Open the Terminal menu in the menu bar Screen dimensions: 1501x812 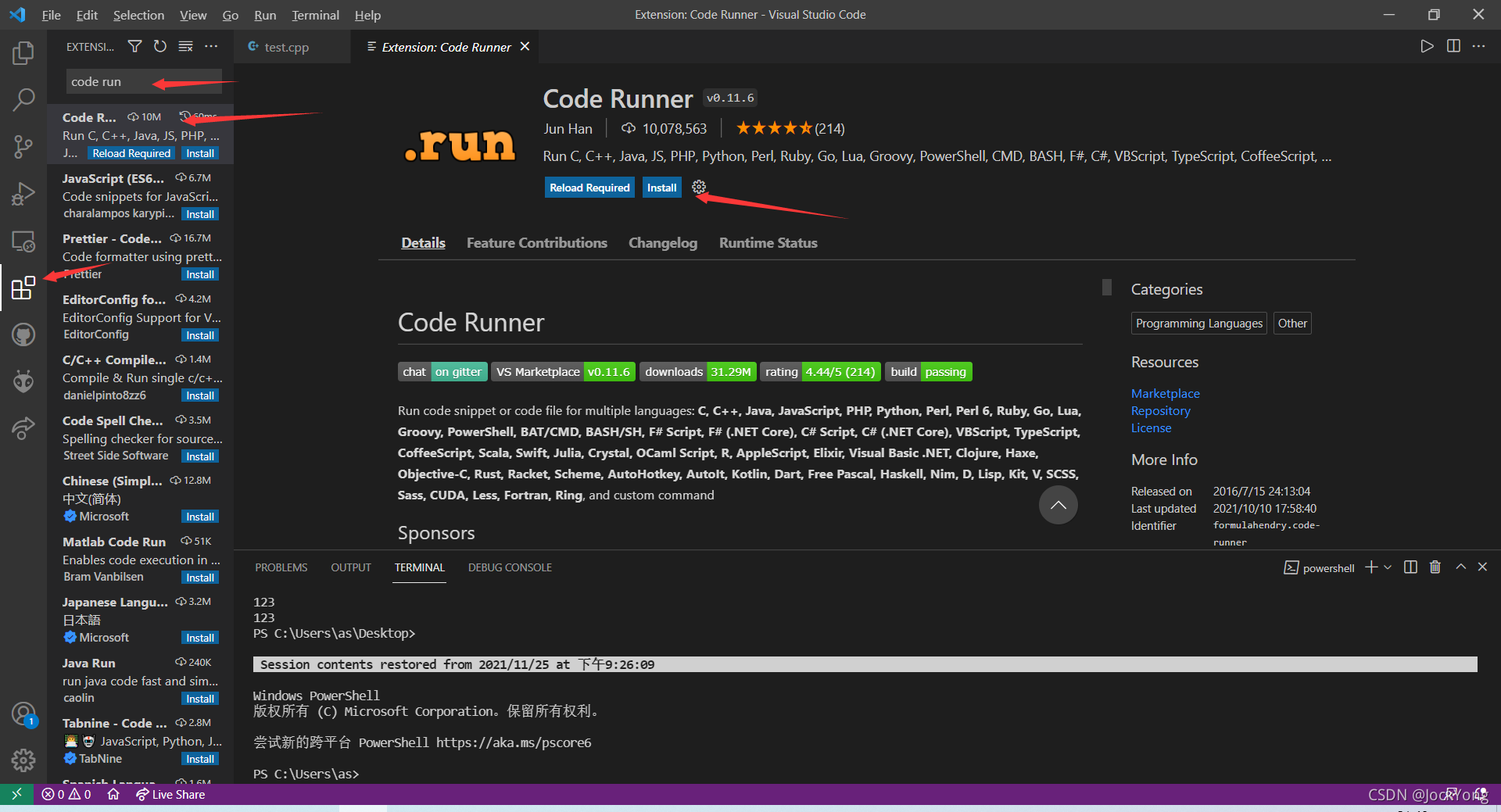coord(315,15)
